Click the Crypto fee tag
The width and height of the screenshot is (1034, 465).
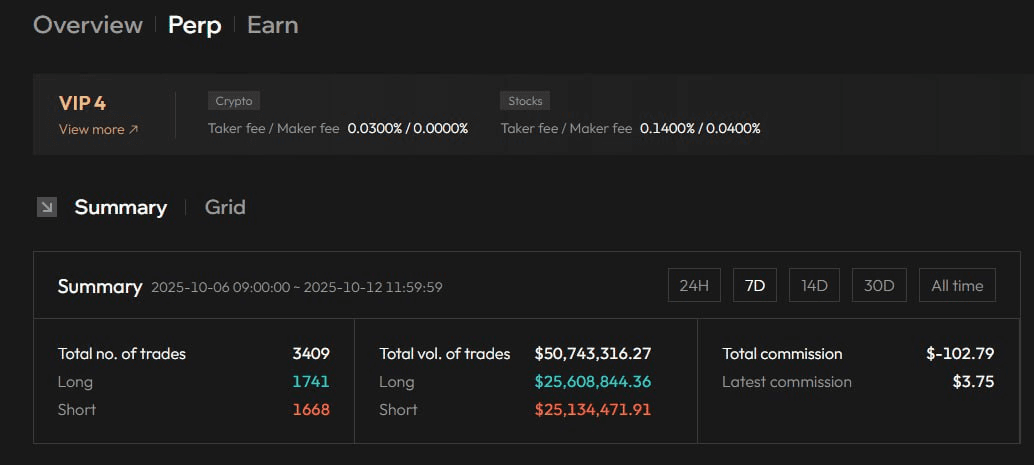point(234,101)
